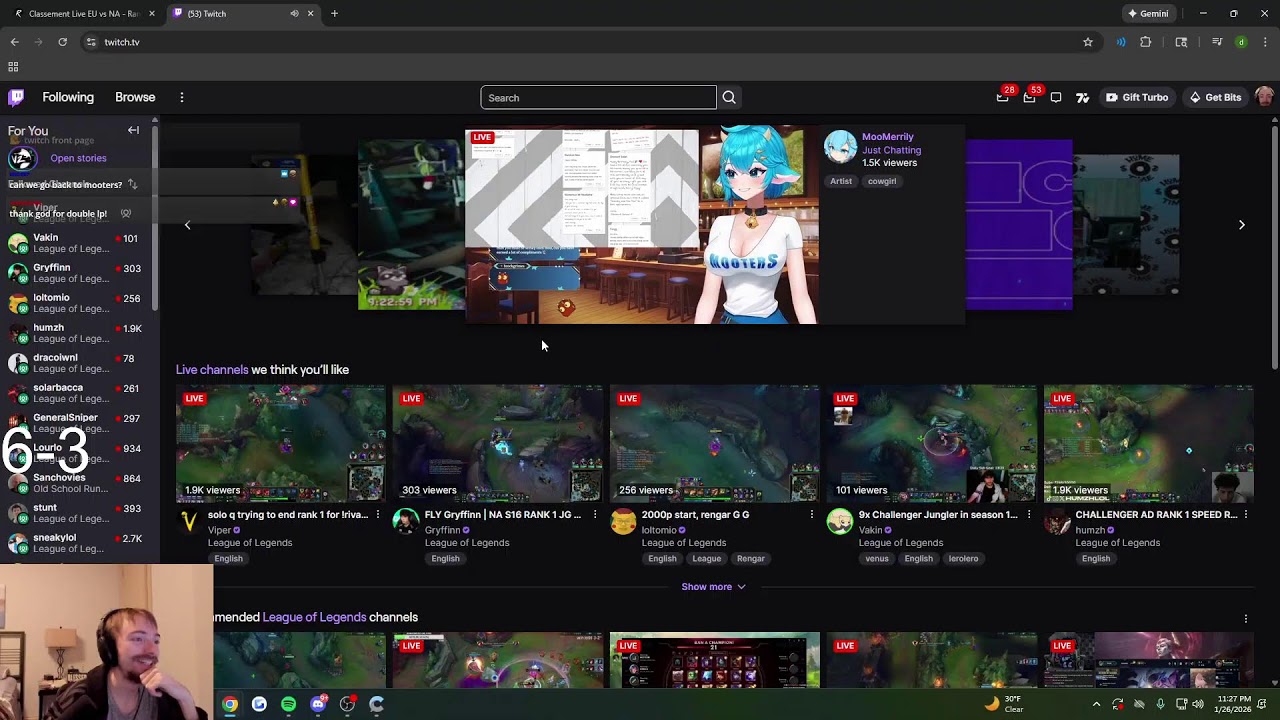
Task: Open new browser tab with plus icon
Action: [334, 14]
